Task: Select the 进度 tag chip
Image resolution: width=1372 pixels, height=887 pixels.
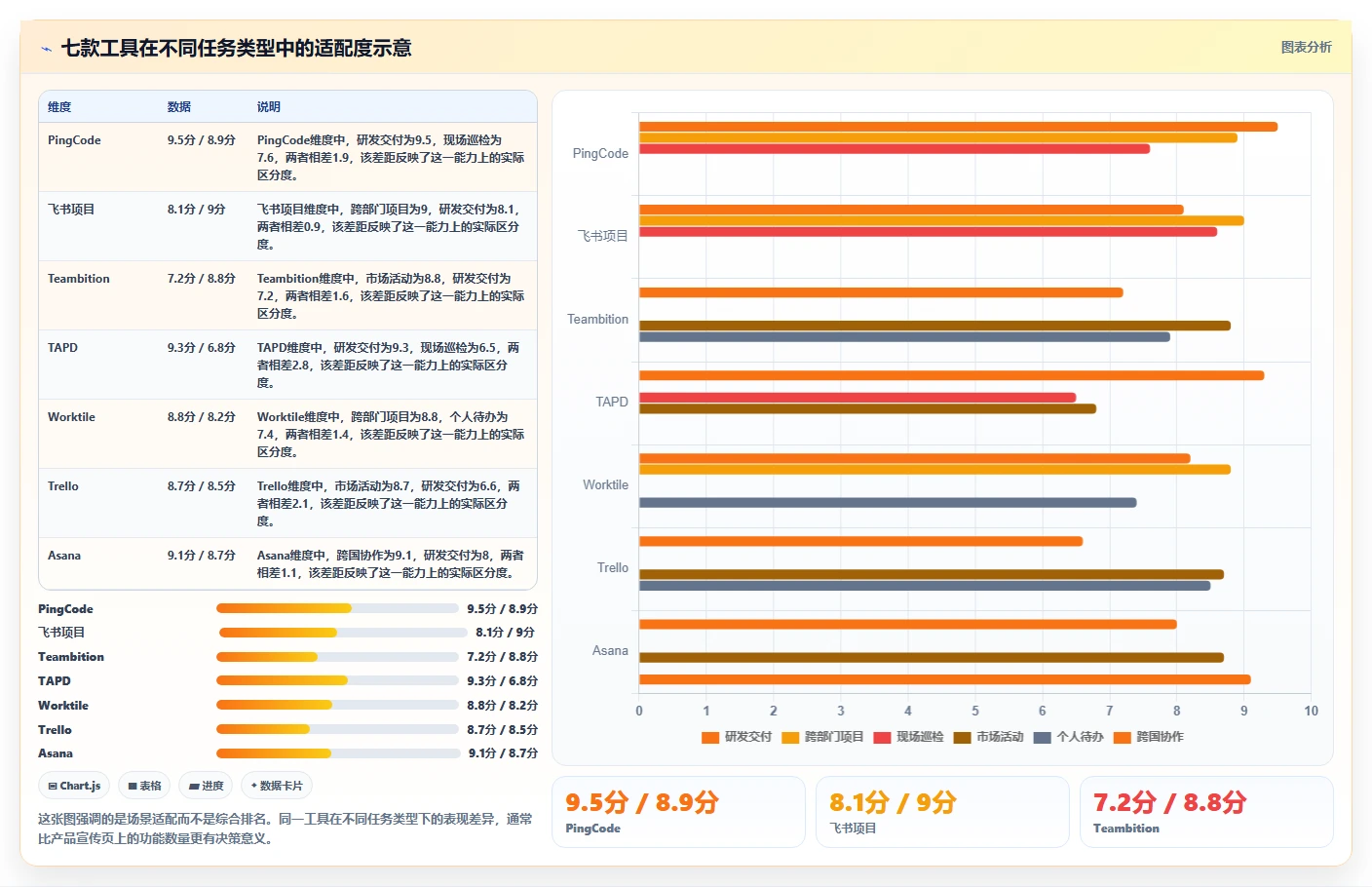Action: point(206,786)
